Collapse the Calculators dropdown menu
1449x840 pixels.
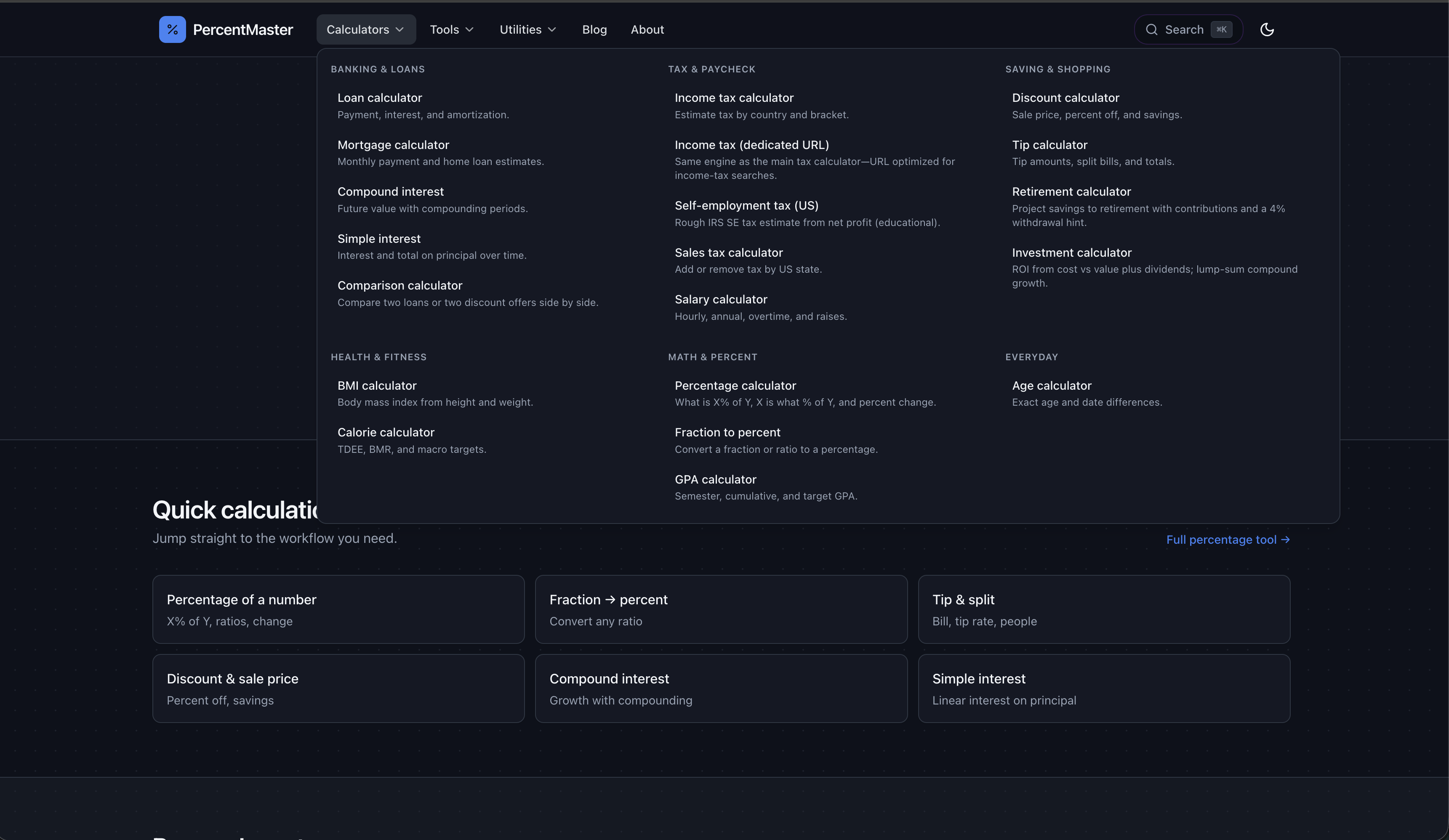pos(366,29)
